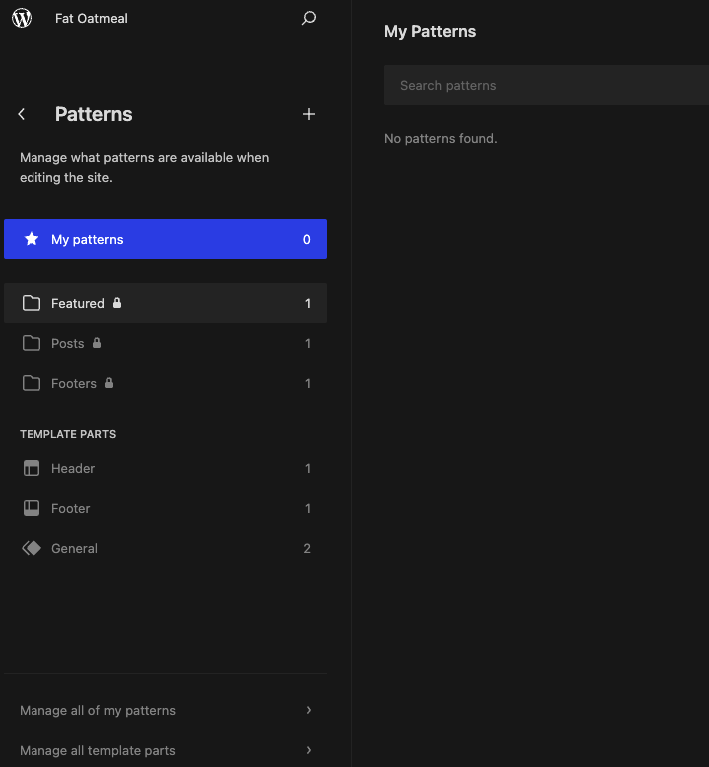Expand the Manage all template parts chevron
This screenshot has width=709, height=767.
coord(309,750)
